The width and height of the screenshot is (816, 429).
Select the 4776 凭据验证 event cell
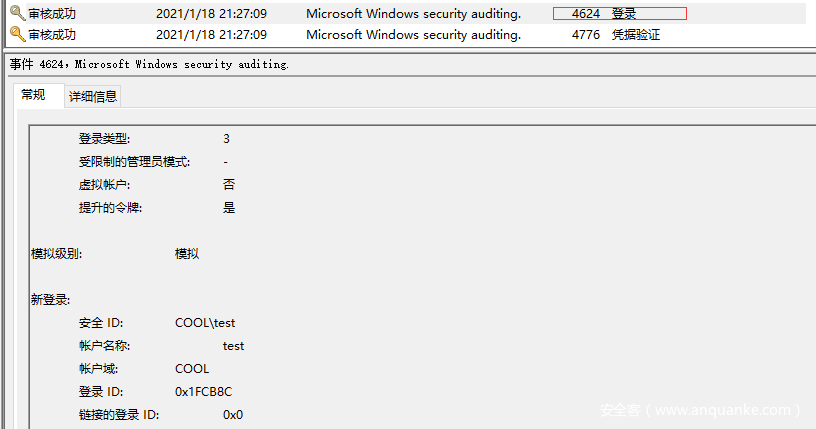tap(616, 35)
